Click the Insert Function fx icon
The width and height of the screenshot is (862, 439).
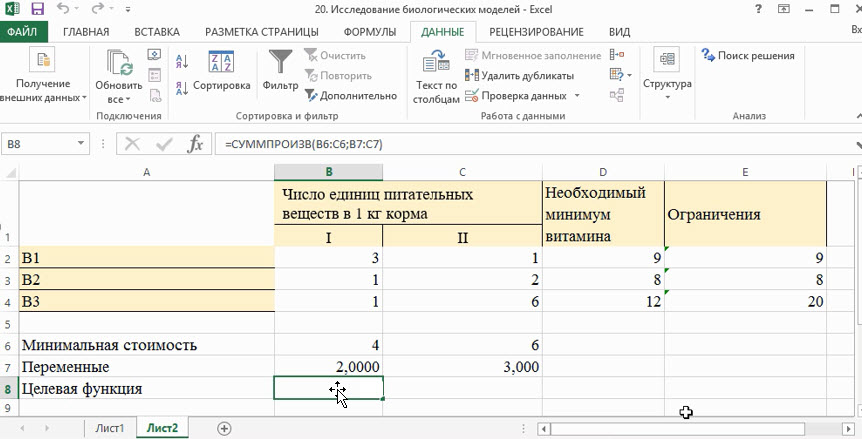196,144
